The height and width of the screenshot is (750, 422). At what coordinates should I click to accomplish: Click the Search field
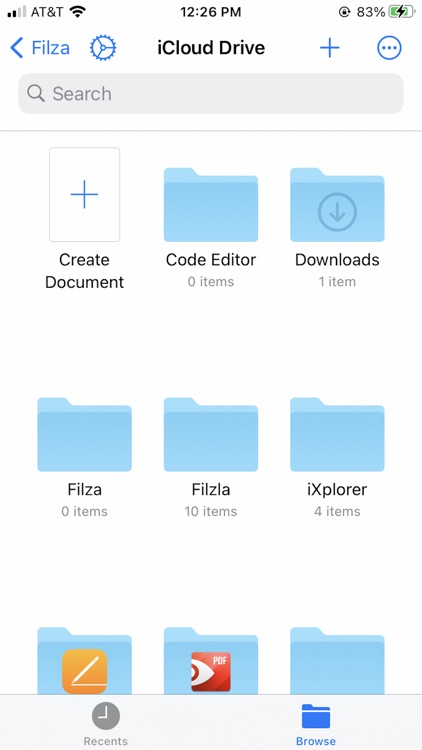[211, 94]
